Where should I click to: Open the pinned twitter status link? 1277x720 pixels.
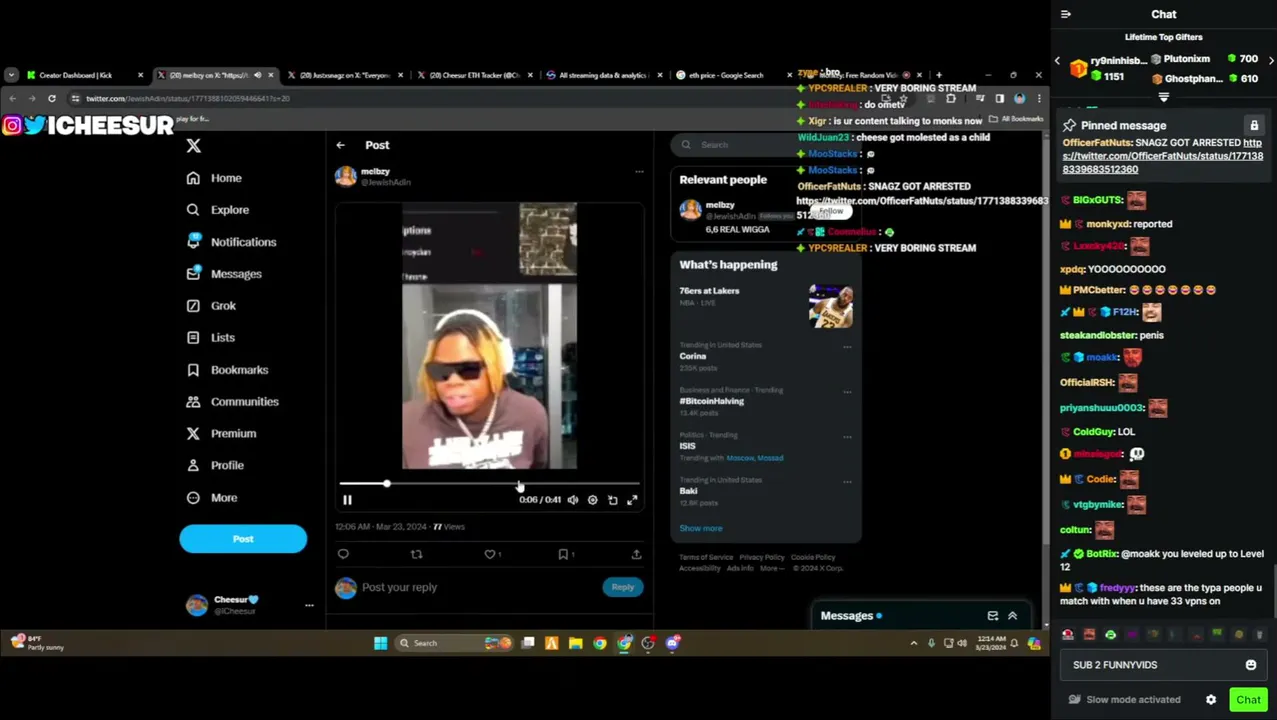point(1162,156)
